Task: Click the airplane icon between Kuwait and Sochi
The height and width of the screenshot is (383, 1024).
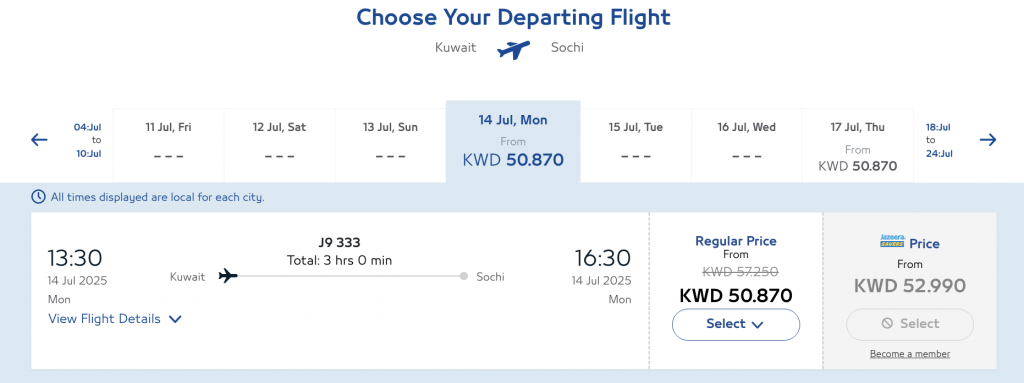Action: 513,50
